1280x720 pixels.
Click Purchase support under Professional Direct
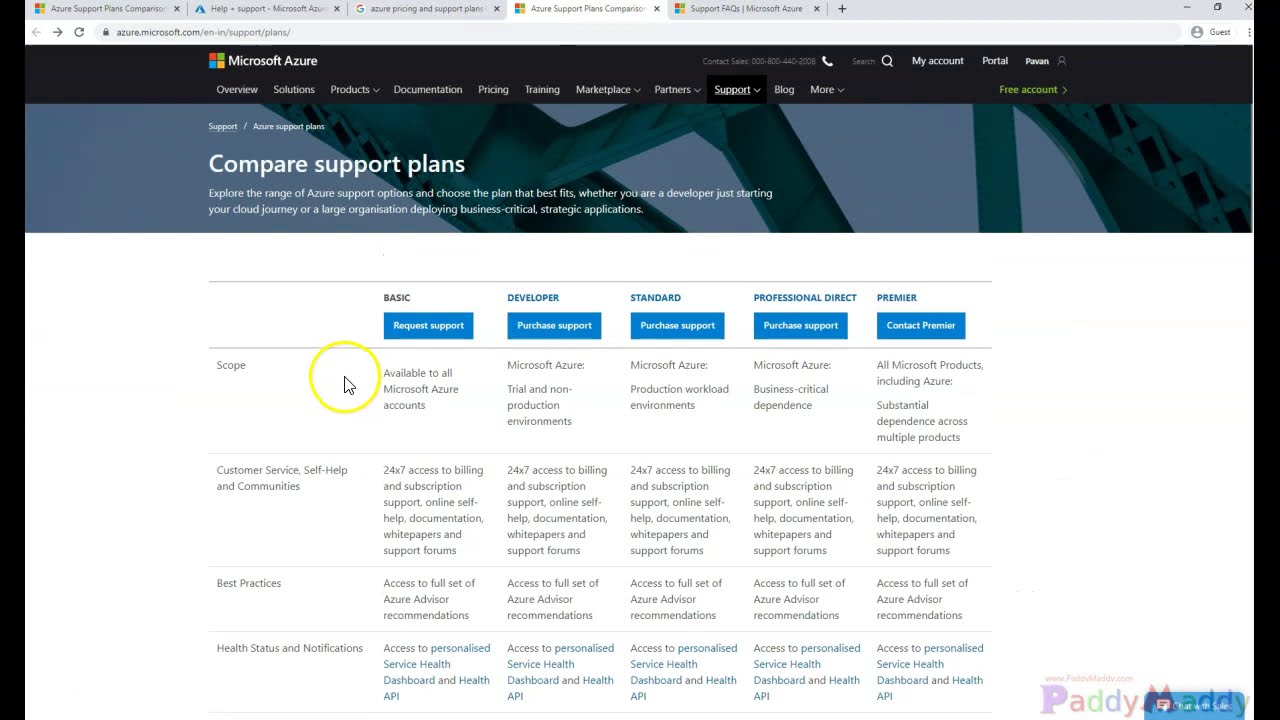pos(800,326)
